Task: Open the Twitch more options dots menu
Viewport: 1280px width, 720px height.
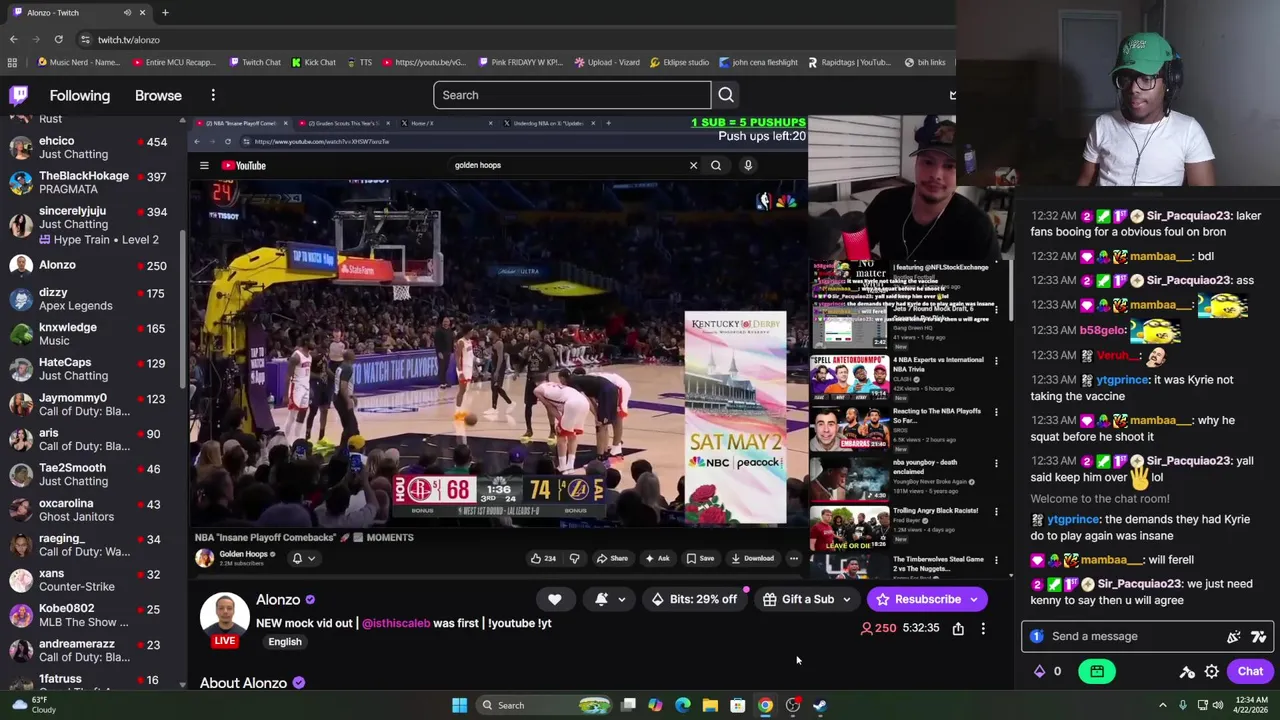Action: click(213, 95)
